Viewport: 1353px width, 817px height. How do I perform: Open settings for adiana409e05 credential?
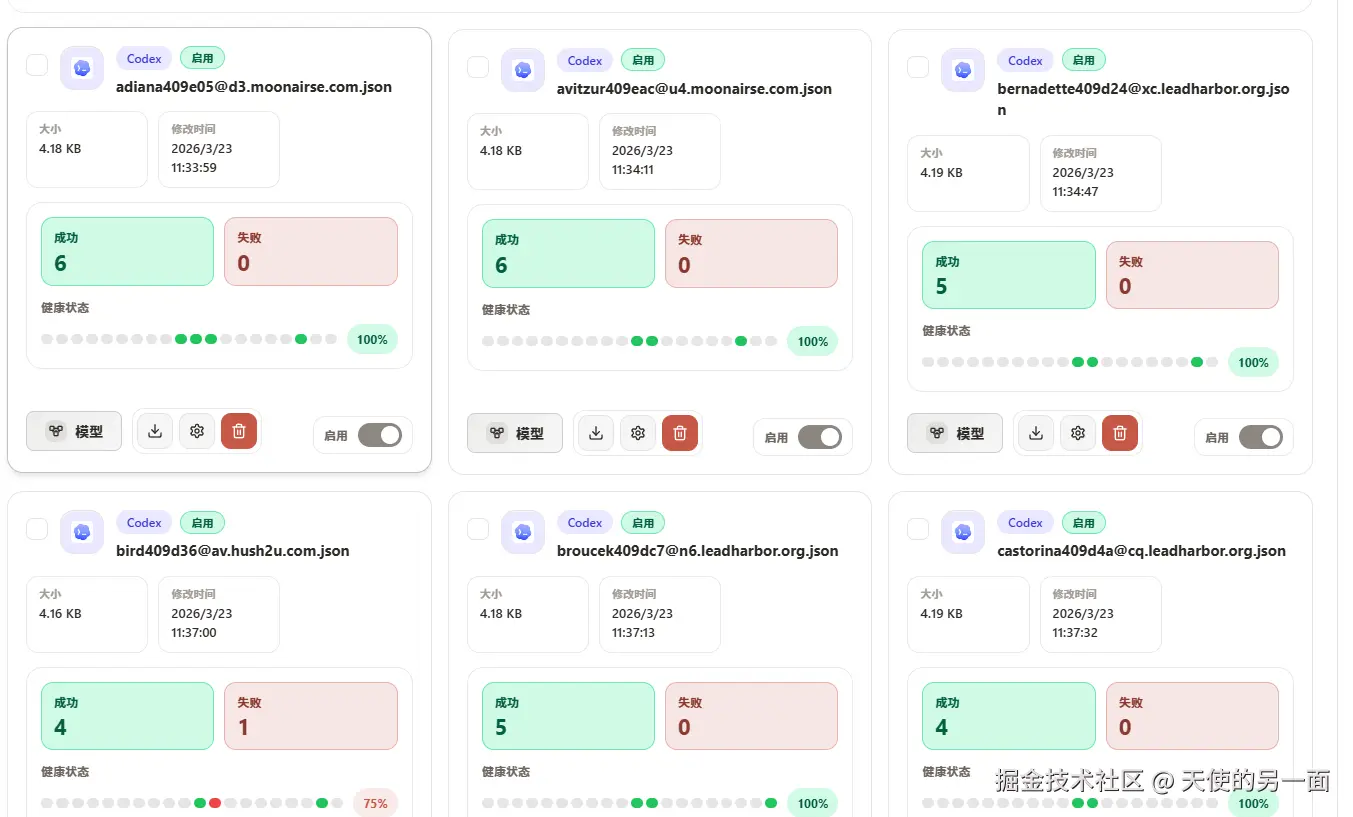click(197, 431)
